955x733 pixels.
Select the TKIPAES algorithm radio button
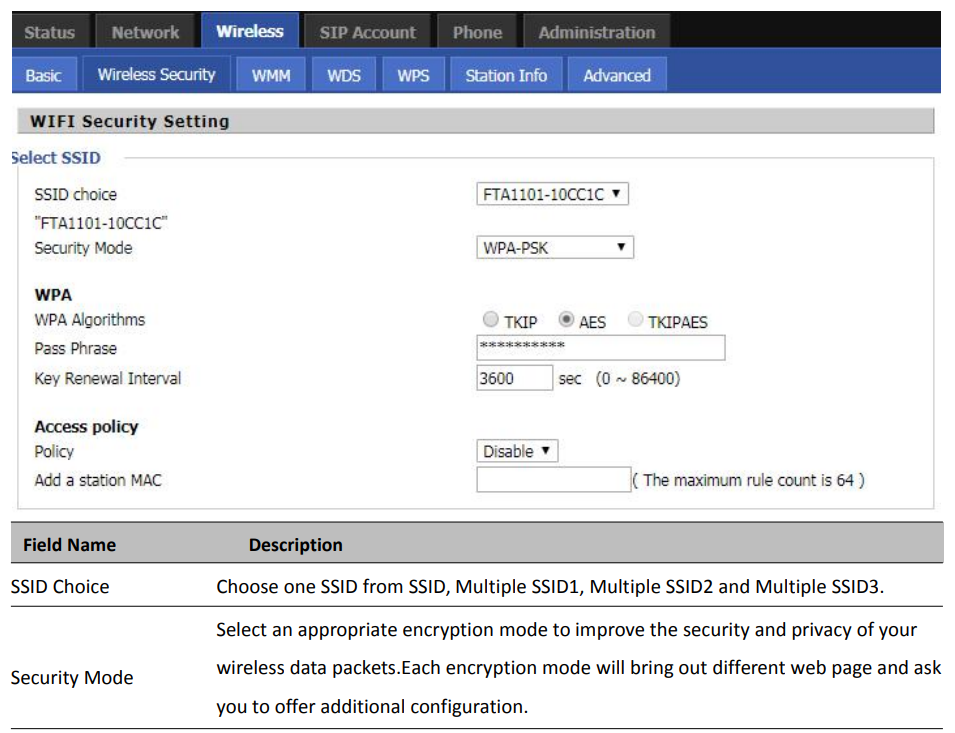pyautogui.click(x=635, y=319)
